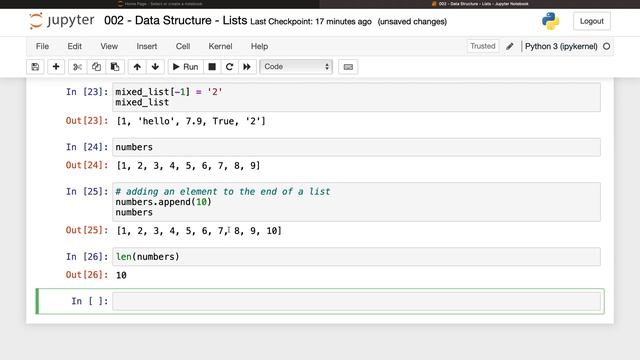Open the Help menu
The image size is (640, 360).
point(259,46)
